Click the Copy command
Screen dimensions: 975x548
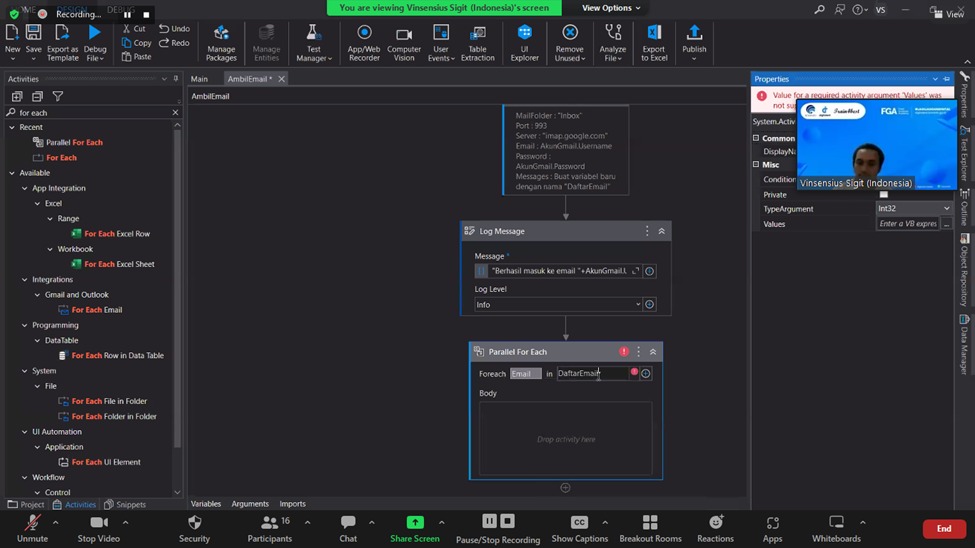[x=136, y=43]
